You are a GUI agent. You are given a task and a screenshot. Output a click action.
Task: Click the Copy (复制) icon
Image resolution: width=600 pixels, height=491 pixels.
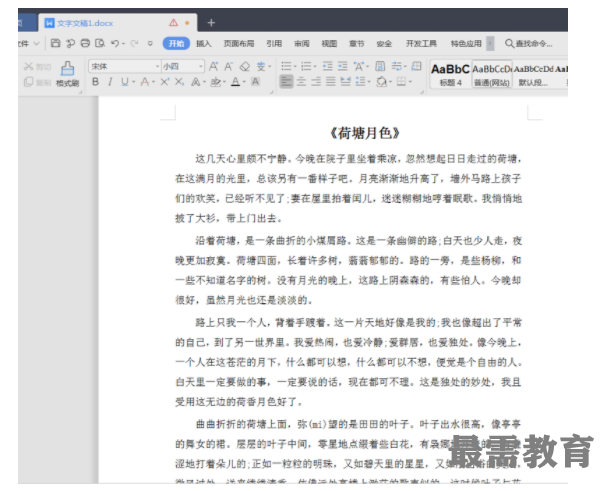tap(29, 82)
